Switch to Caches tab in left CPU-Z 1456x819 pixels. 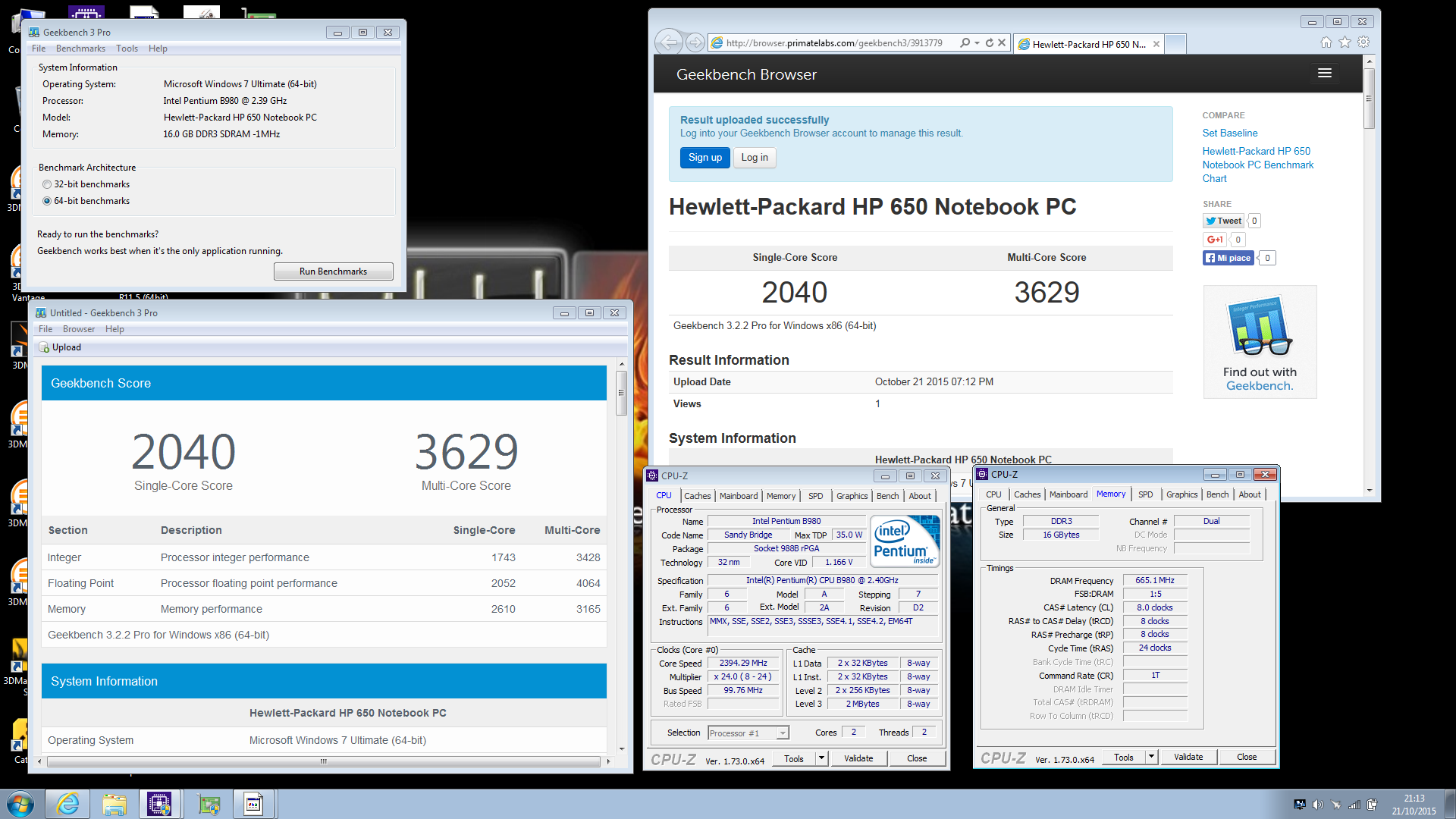coord(698,496)
